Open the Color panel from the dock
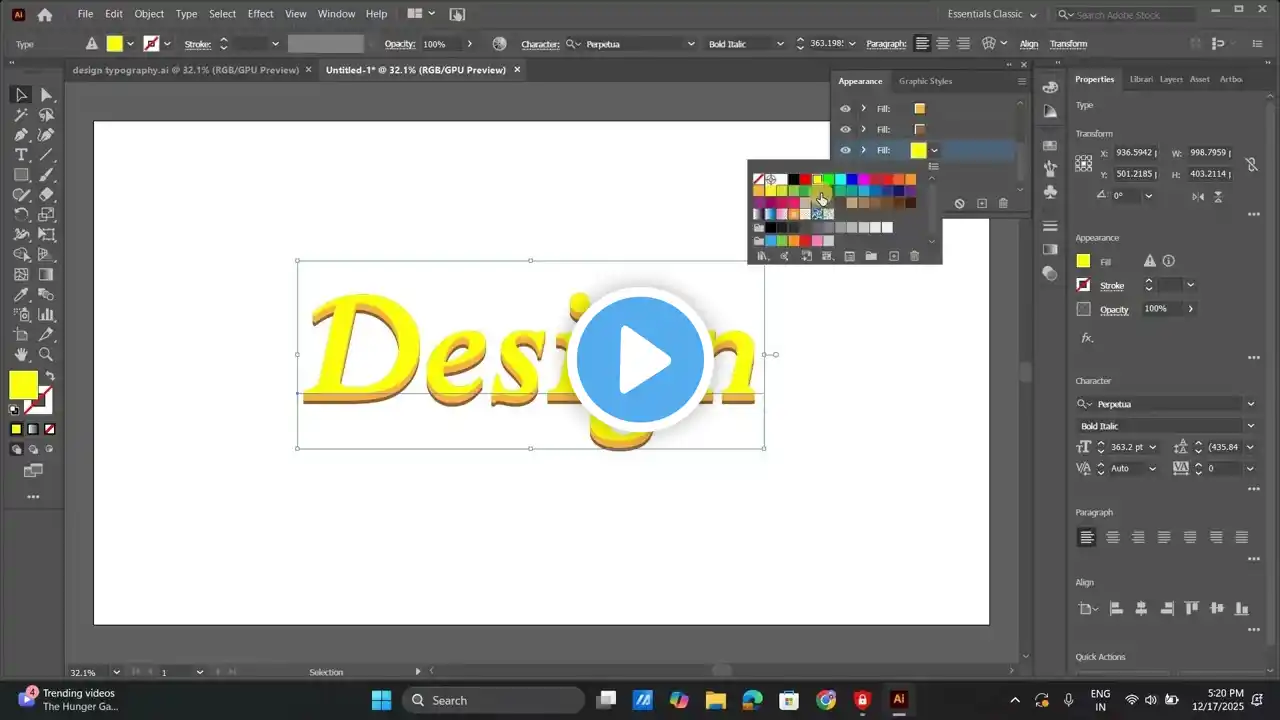The width and height of the screenshot is (1280, 720). (1050, 87)
